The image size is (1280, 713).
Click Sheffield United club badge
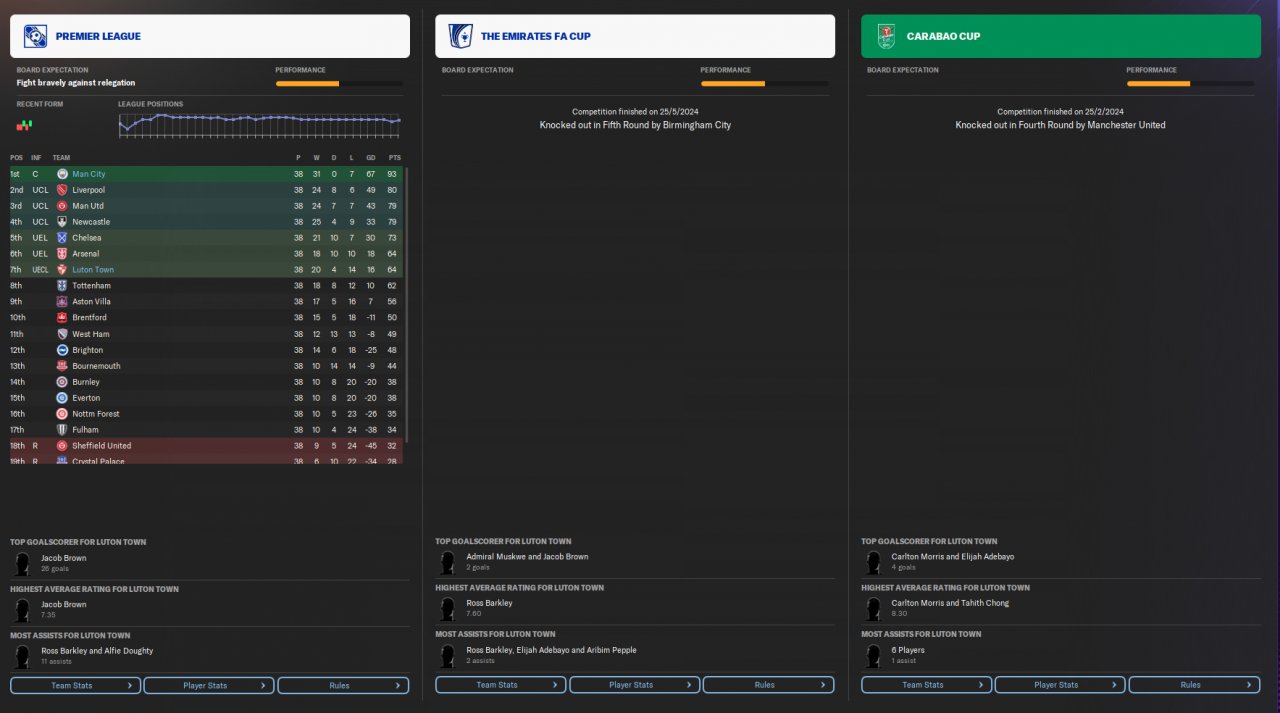[62, 446]
